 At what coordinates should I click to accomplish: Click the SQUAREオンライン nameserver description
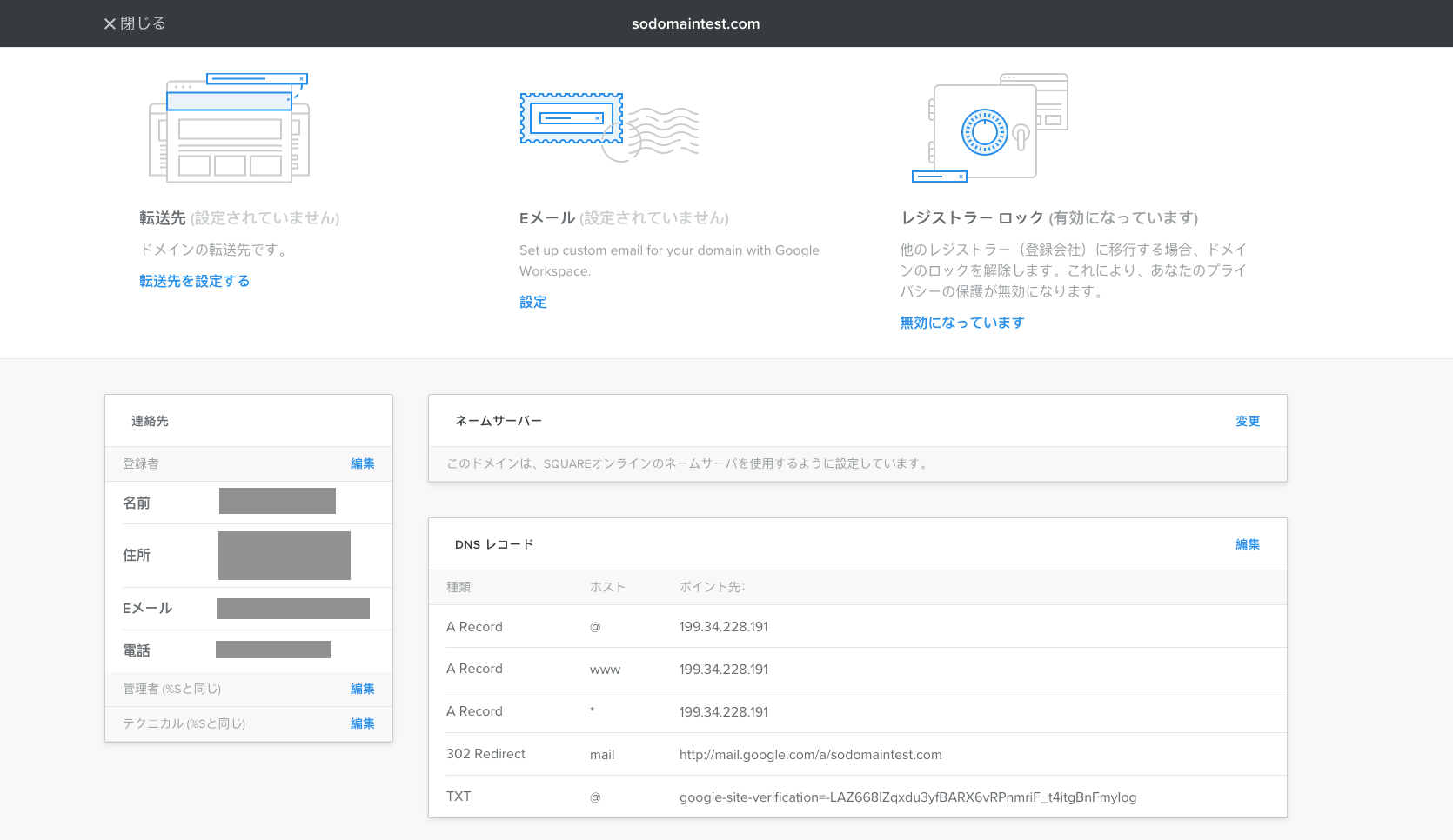click(689, 463)
